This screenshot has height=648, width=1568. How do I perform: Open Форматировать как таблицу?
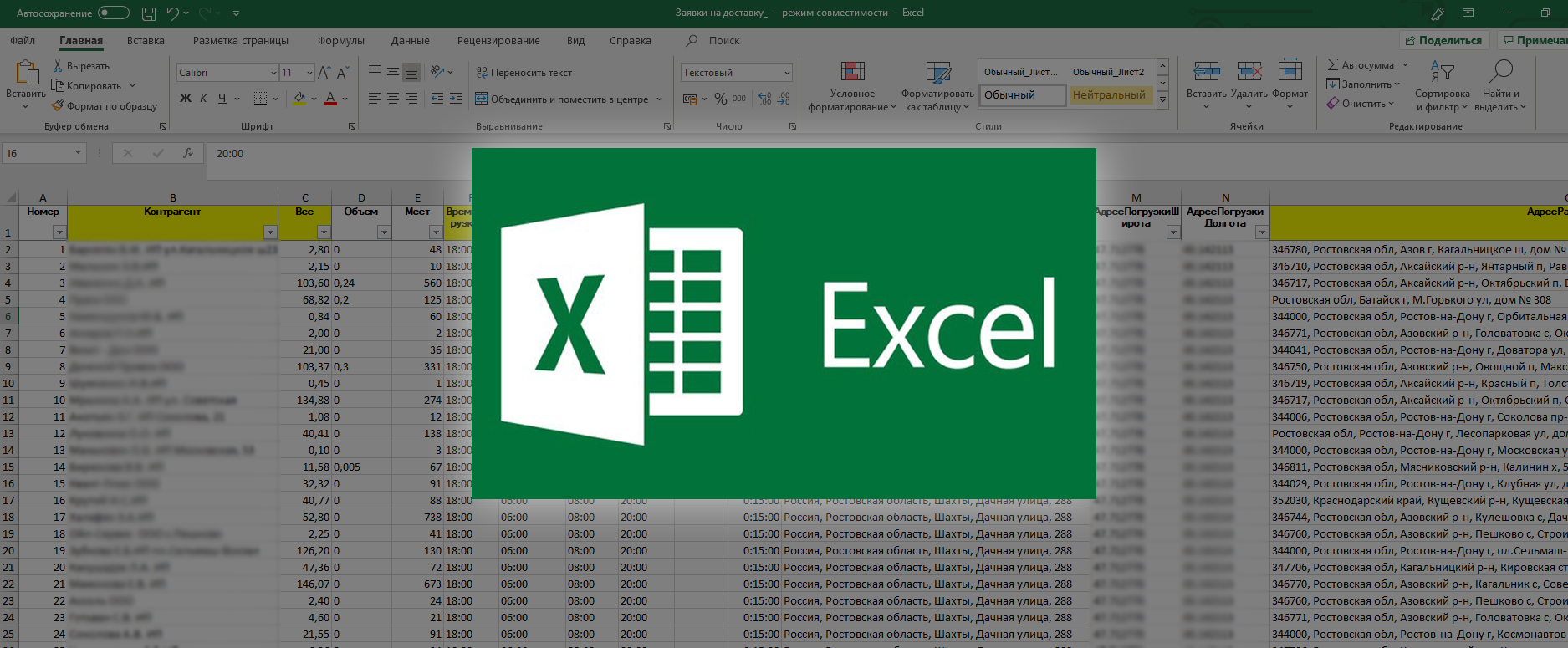[x=937, y=86]
